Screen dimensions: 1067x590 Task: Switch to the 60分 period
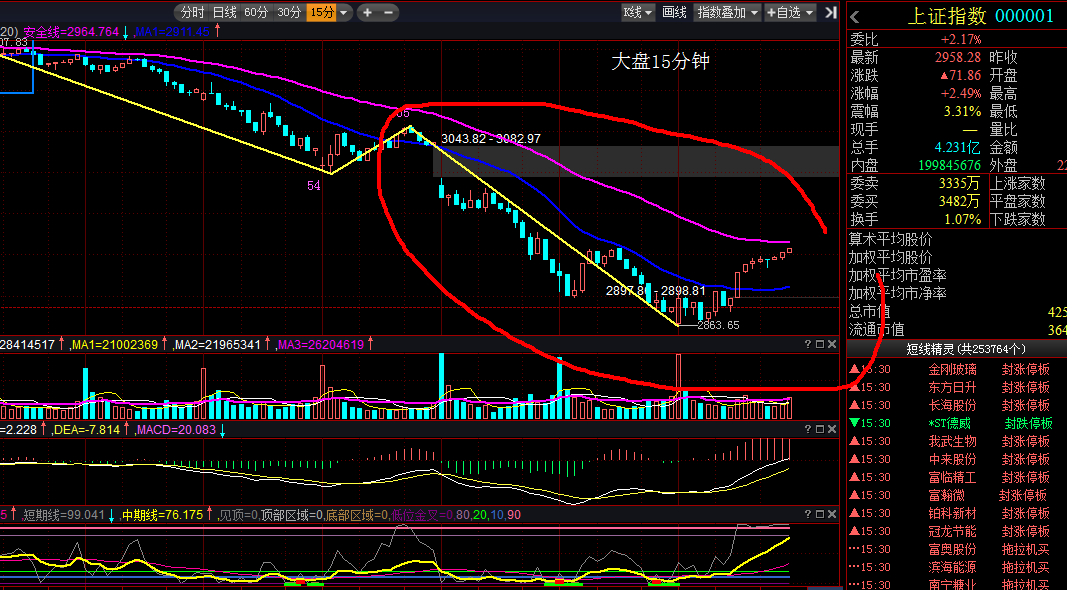coord(256,12)
